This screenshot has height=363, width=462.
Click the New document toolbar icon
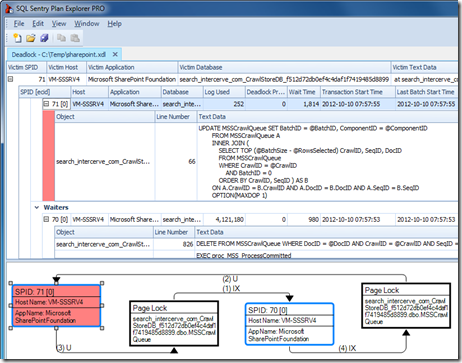pyautogui.click(x=17, y=38)
